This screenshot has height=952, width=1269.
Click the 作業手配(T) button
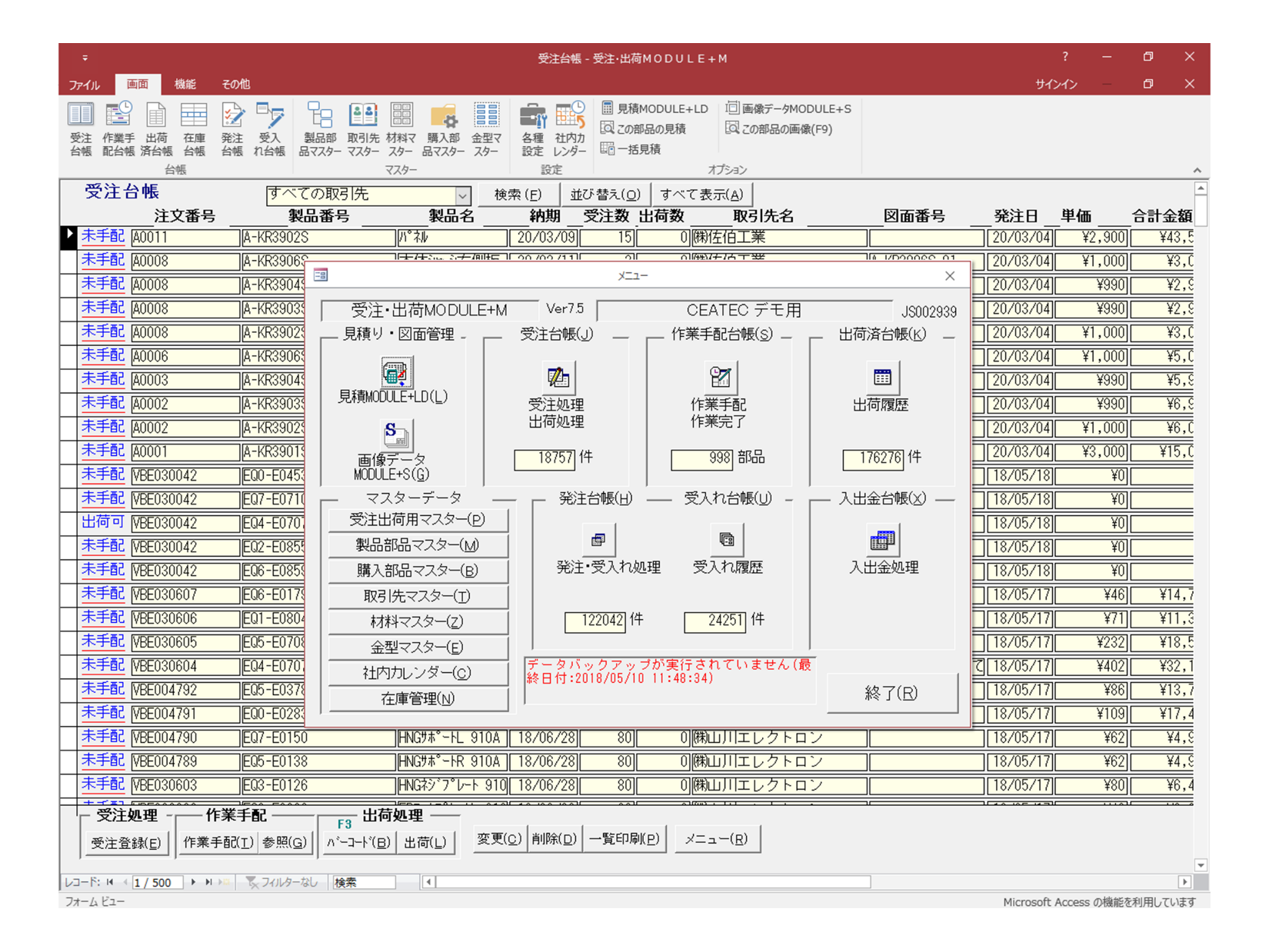tap(218, 843)
